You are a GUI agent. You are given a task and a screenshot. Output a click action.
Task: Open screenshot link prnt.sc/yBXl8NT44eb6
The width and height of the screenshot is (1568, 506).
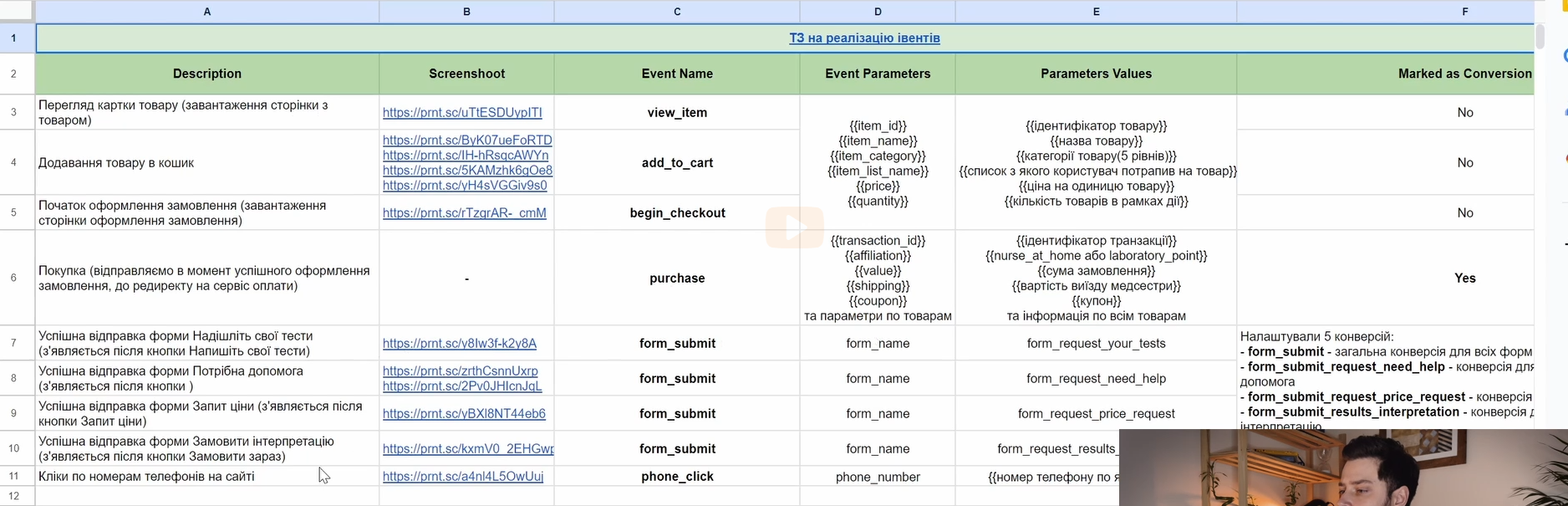(x=464, y=414)
